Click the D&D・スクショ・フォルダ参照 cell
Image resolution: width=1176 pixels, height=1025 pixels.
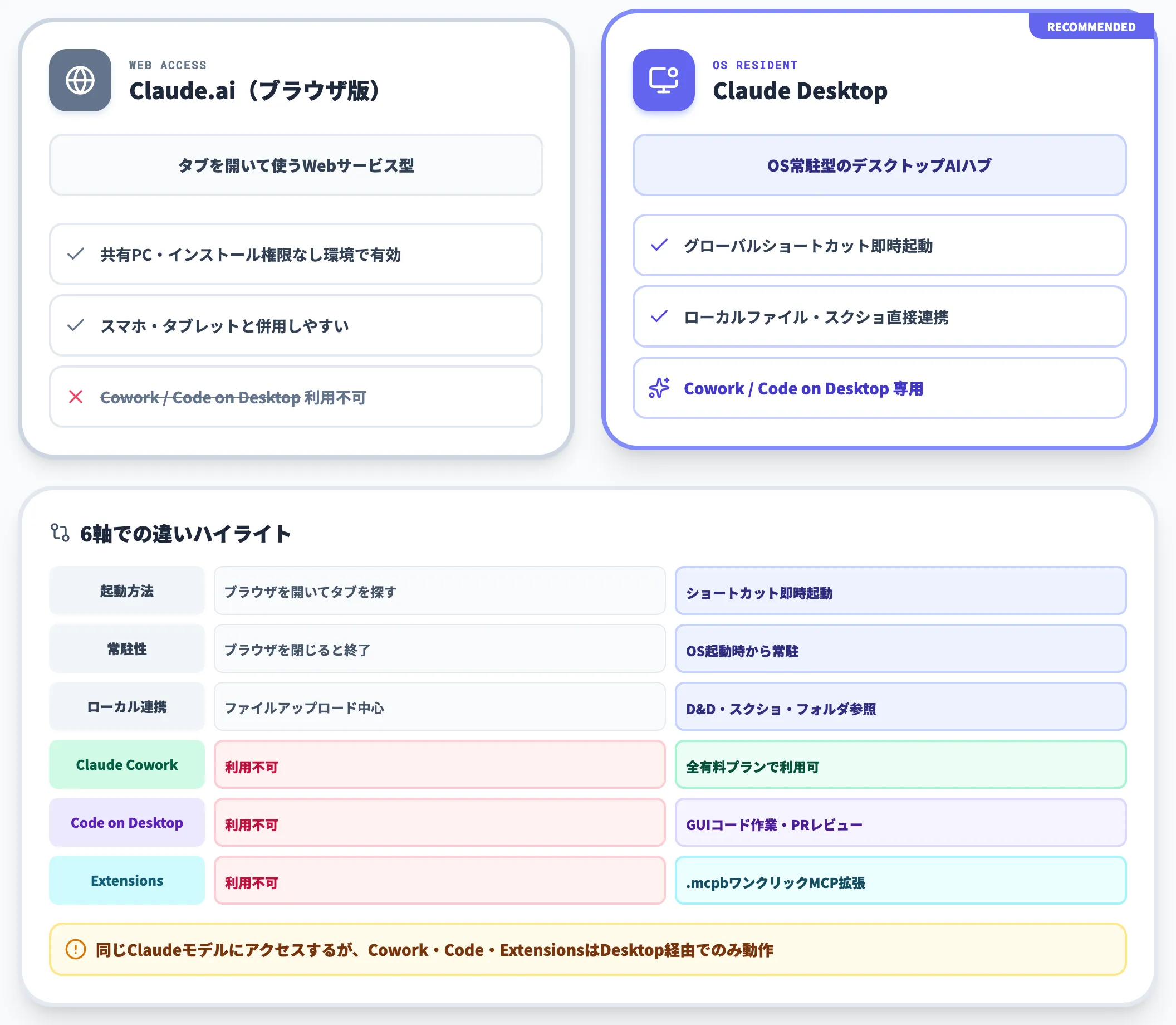(x=900, y=706)
